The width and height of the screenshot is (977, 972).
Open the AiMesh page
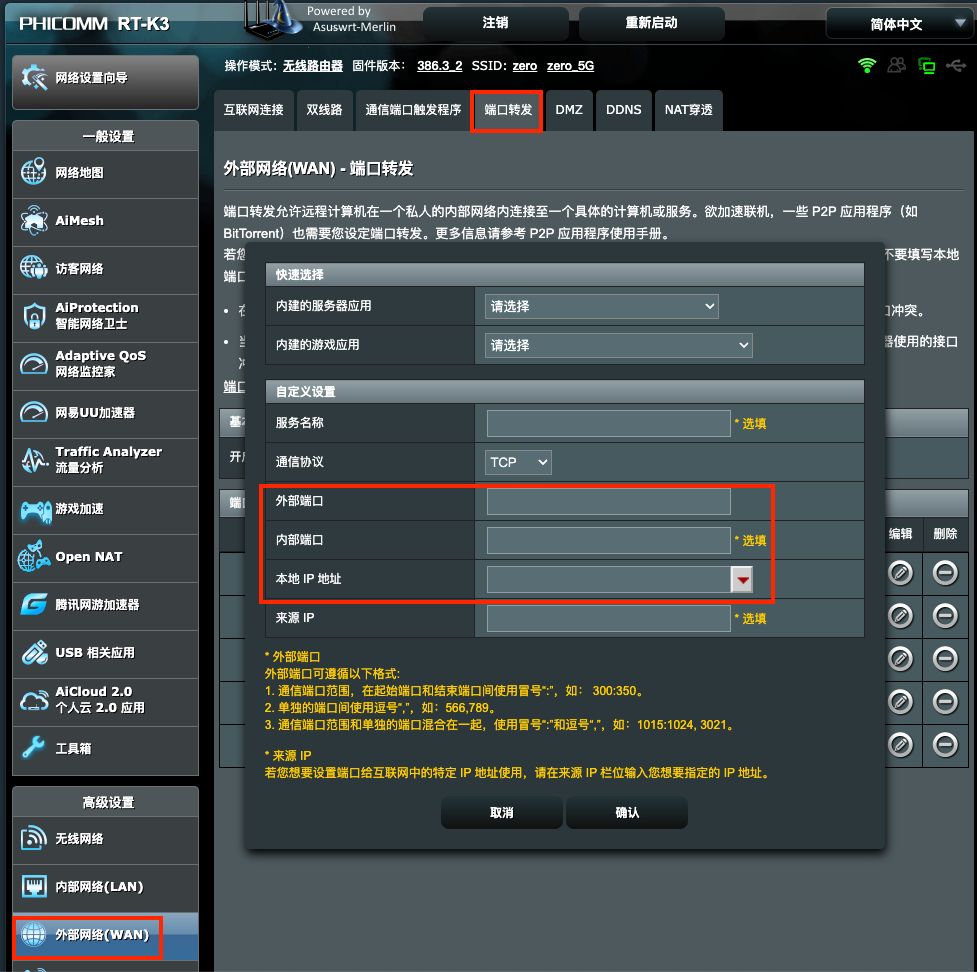pyautogui.click(x=105, y=221)
